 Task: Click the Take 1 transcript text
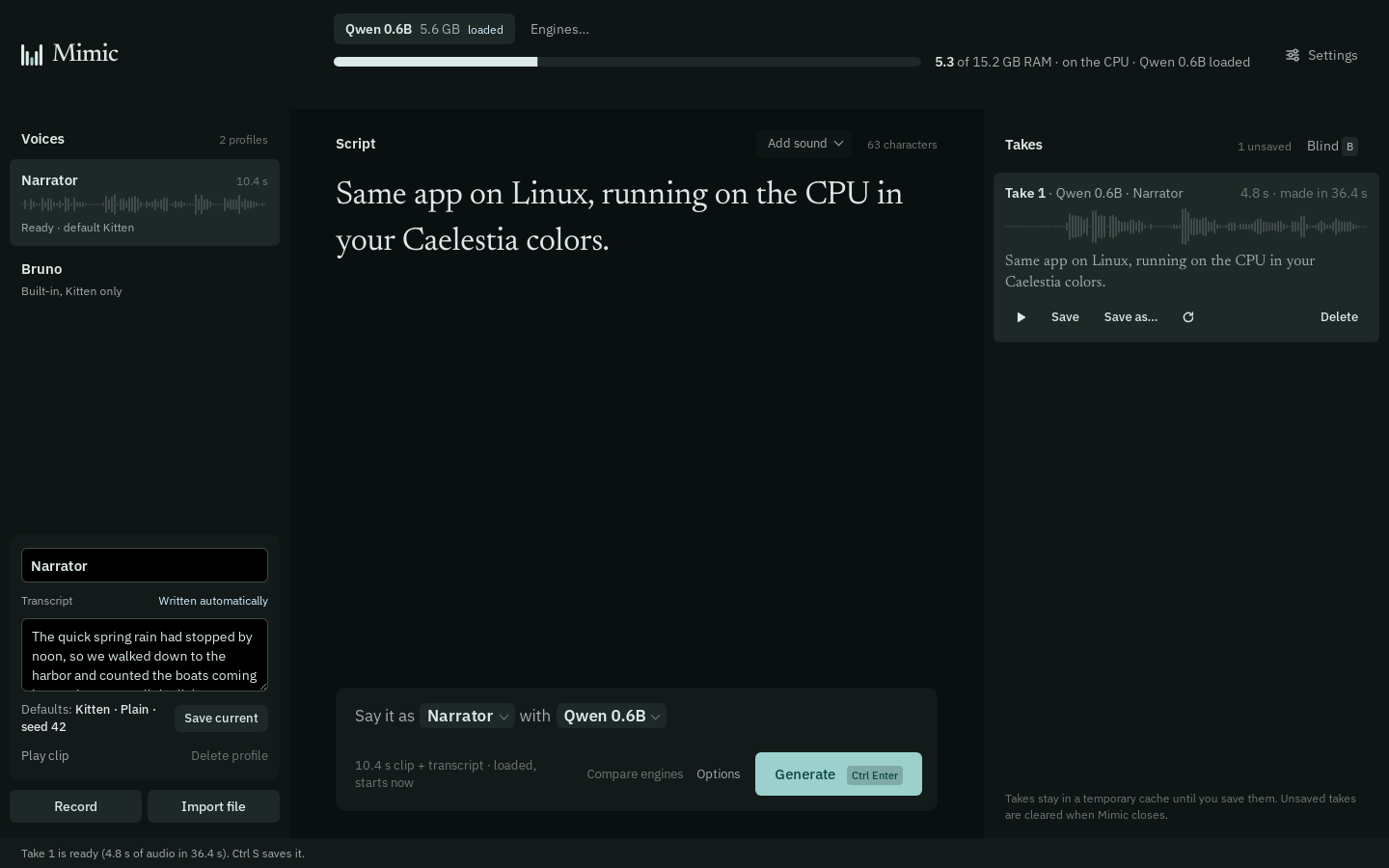tap(1160, 271)
